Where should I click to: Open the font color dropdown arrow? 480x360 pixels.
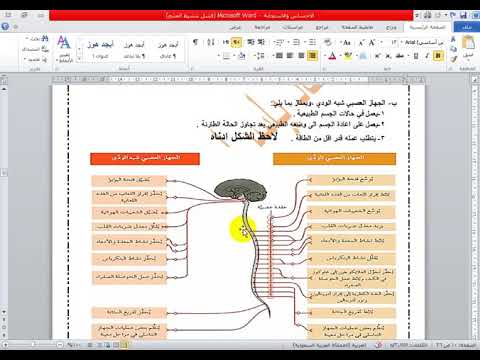pyautogui.click(x=326, y=56)
